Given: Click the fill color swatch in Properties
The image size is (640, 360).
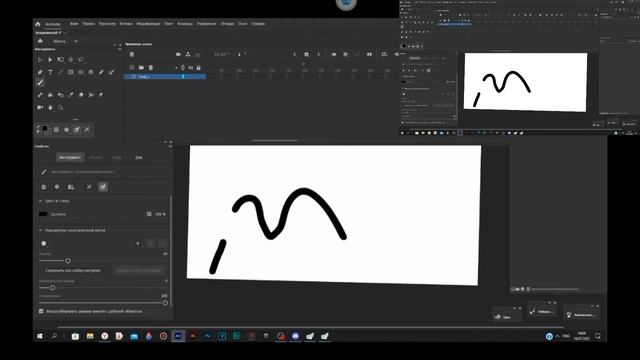Looking at the screenshot, I should 43,214.
